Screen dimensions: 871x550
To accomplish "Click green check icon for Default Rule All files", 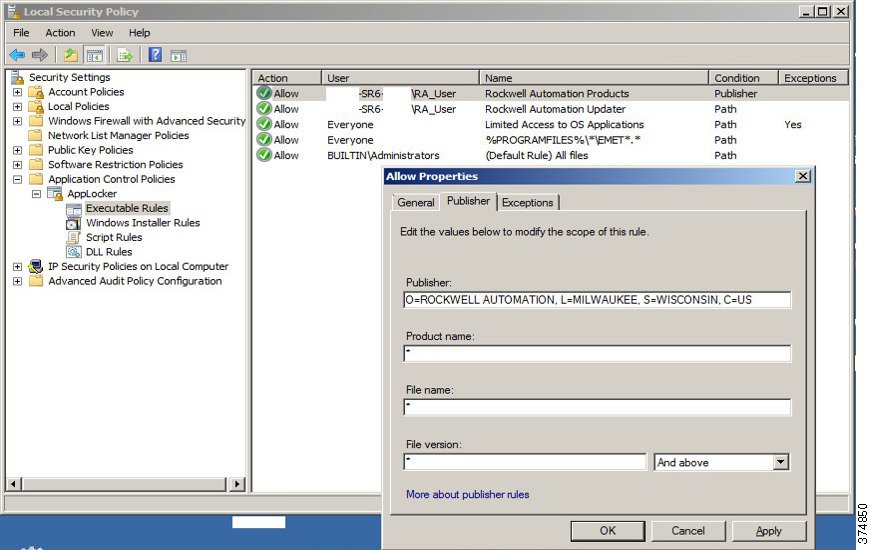I will [264, 156].
